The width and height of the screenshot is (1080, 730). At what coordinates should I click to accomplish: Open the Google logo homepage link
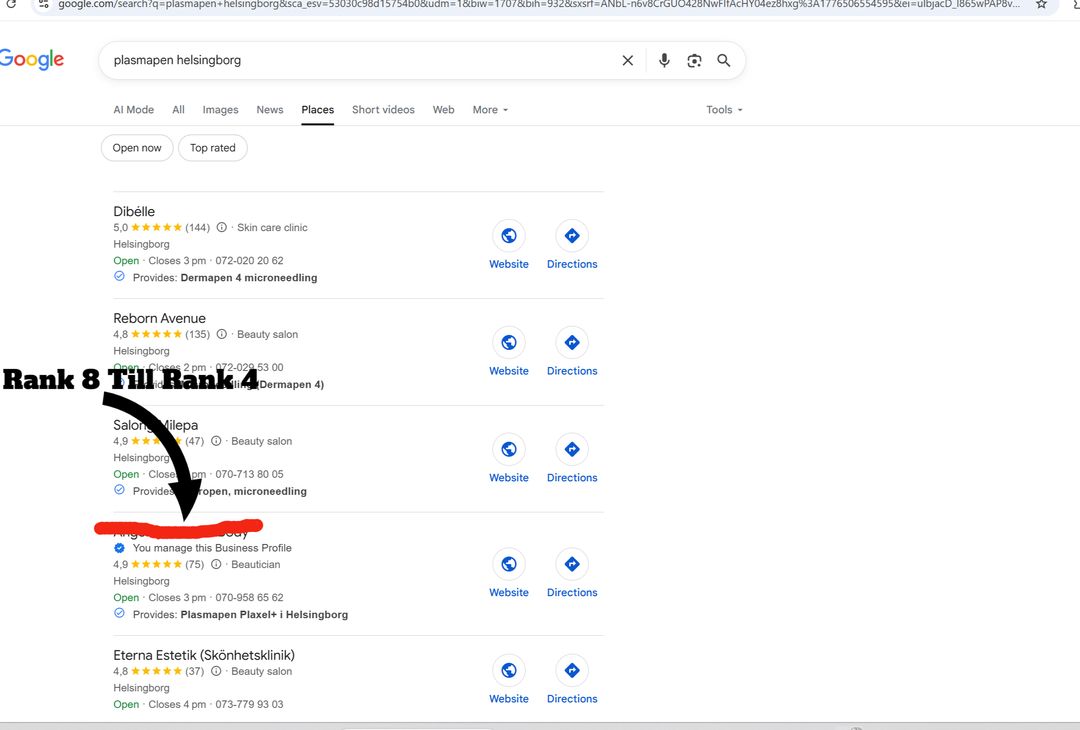(x=32, y=59)
